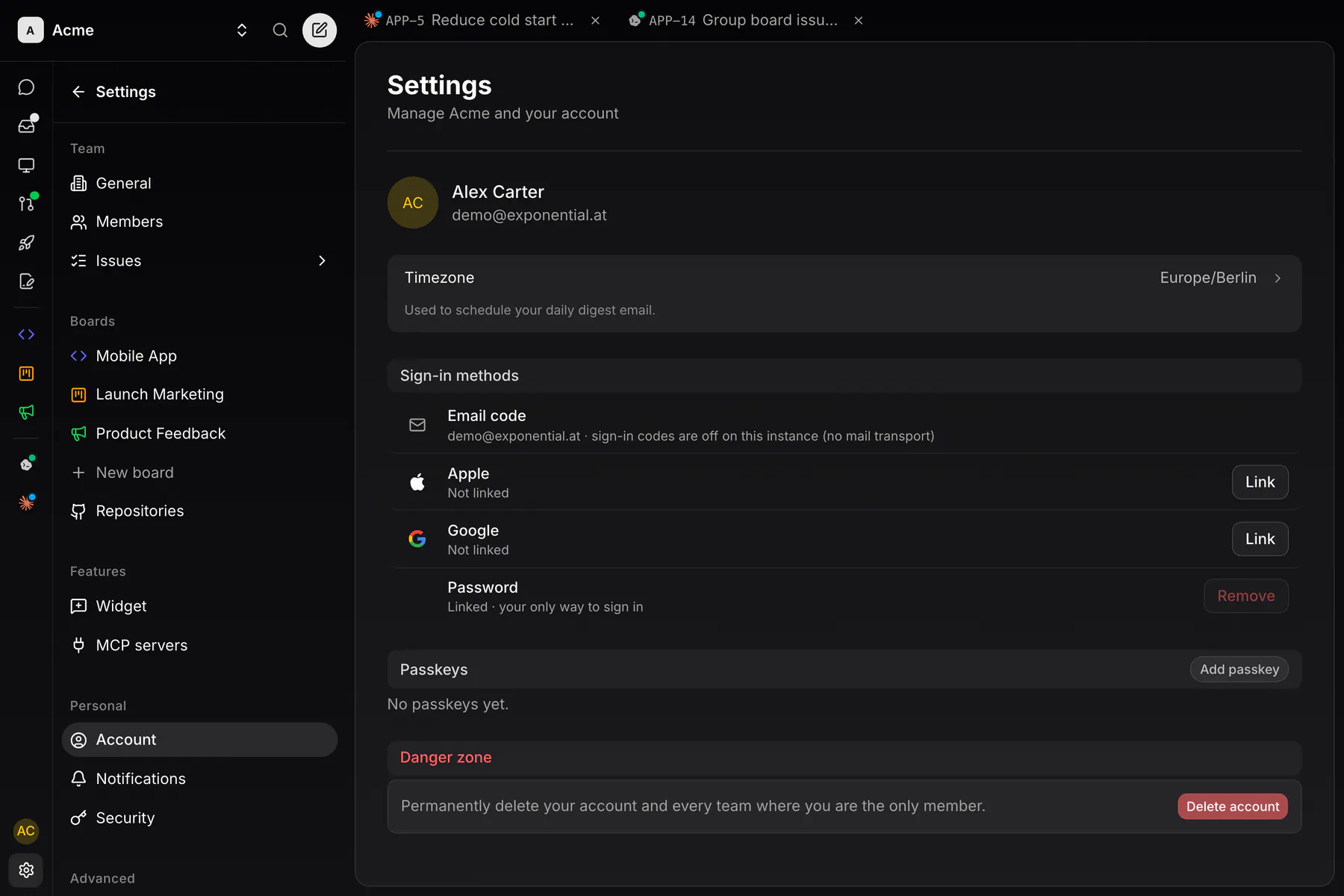Open Widget feature settings
Screen dimensions: 1344x896
click(x=199, y=606)
